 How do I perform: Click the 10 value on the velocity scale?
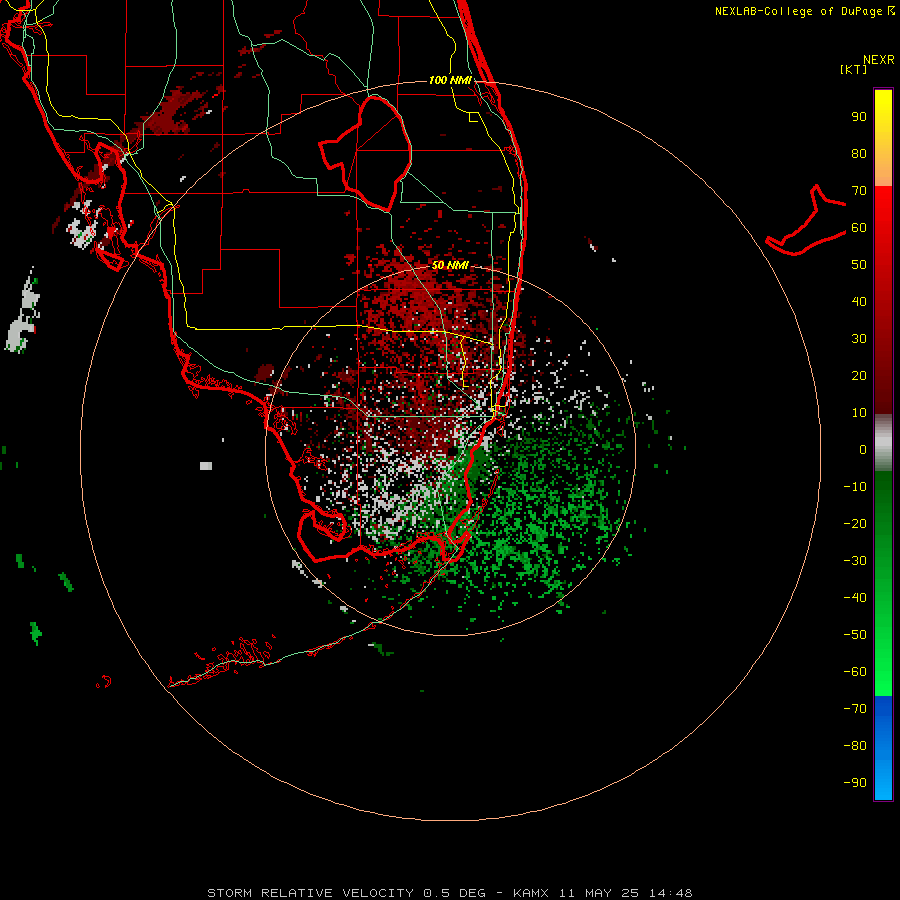859,413
